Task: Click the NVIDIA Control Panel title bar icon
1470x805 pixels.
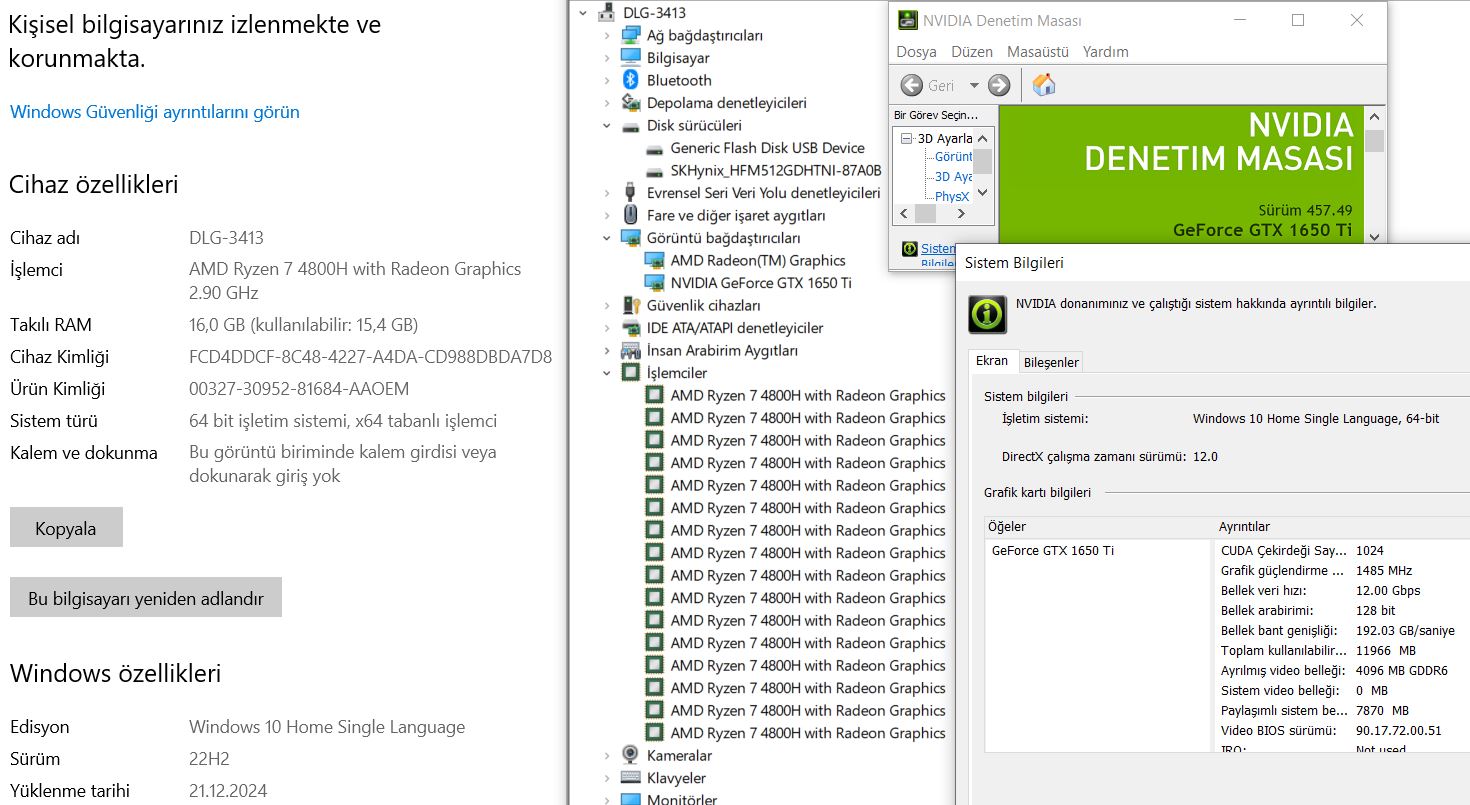Action: click(x=907, y=20)
